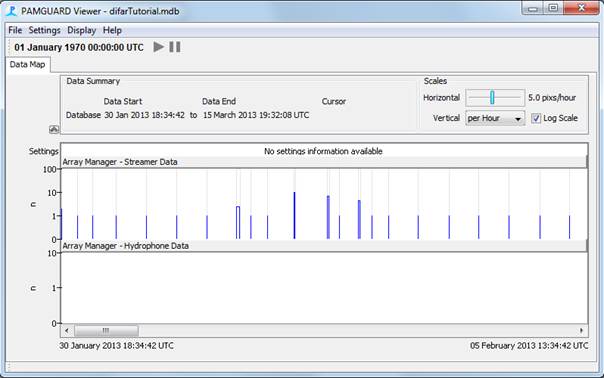Screen dimensions: 604x378
Task: Click the right arrow of the horizontal scrollbar
Action: [581, 331]
